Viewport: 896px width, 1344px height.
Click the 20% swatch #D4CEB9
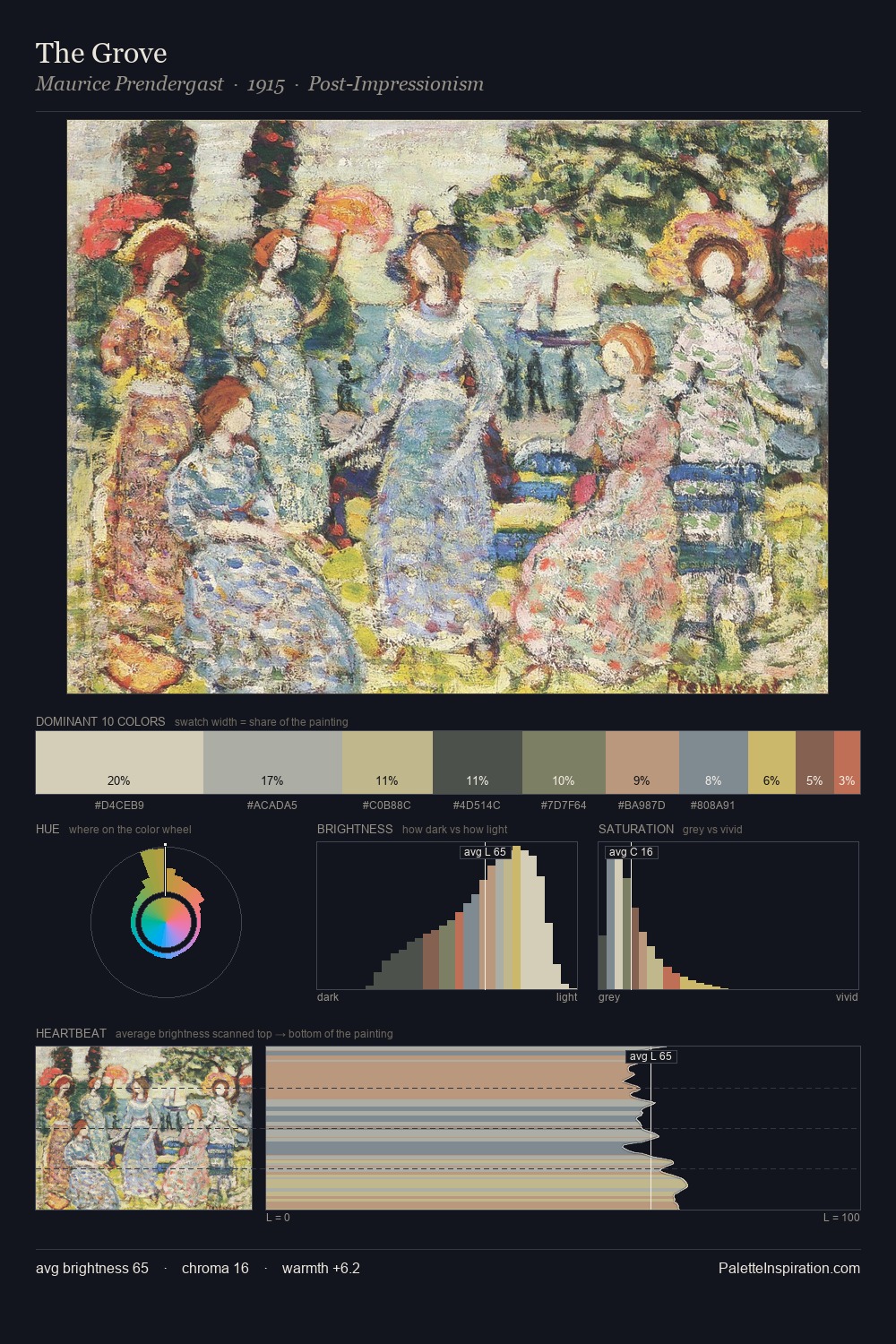tap(119, 762)
